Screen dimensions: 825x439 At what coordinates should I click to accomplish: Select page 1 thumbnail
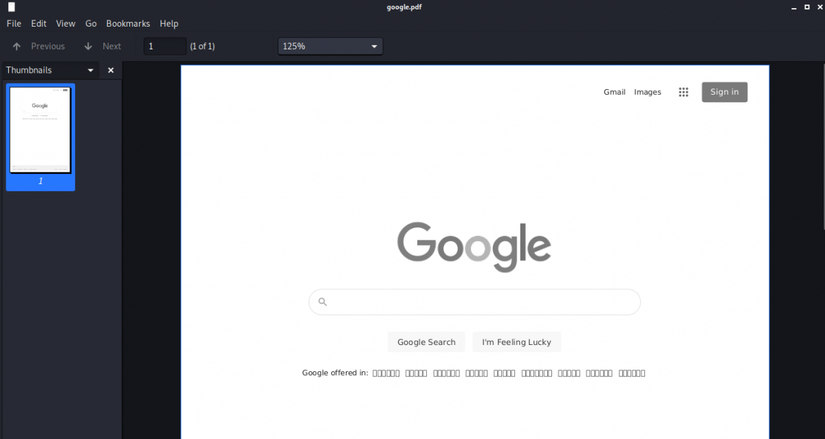(41, 137)
